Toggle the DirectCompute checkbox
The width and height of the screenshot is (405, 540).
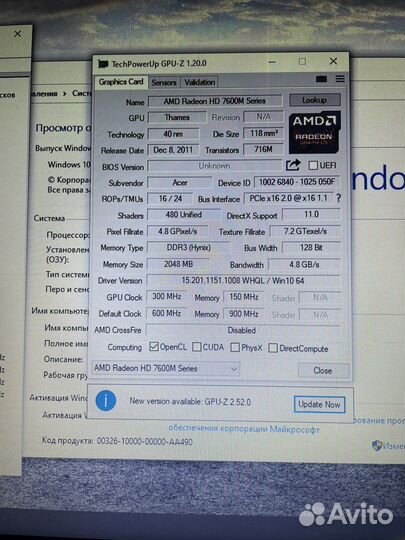273,348
